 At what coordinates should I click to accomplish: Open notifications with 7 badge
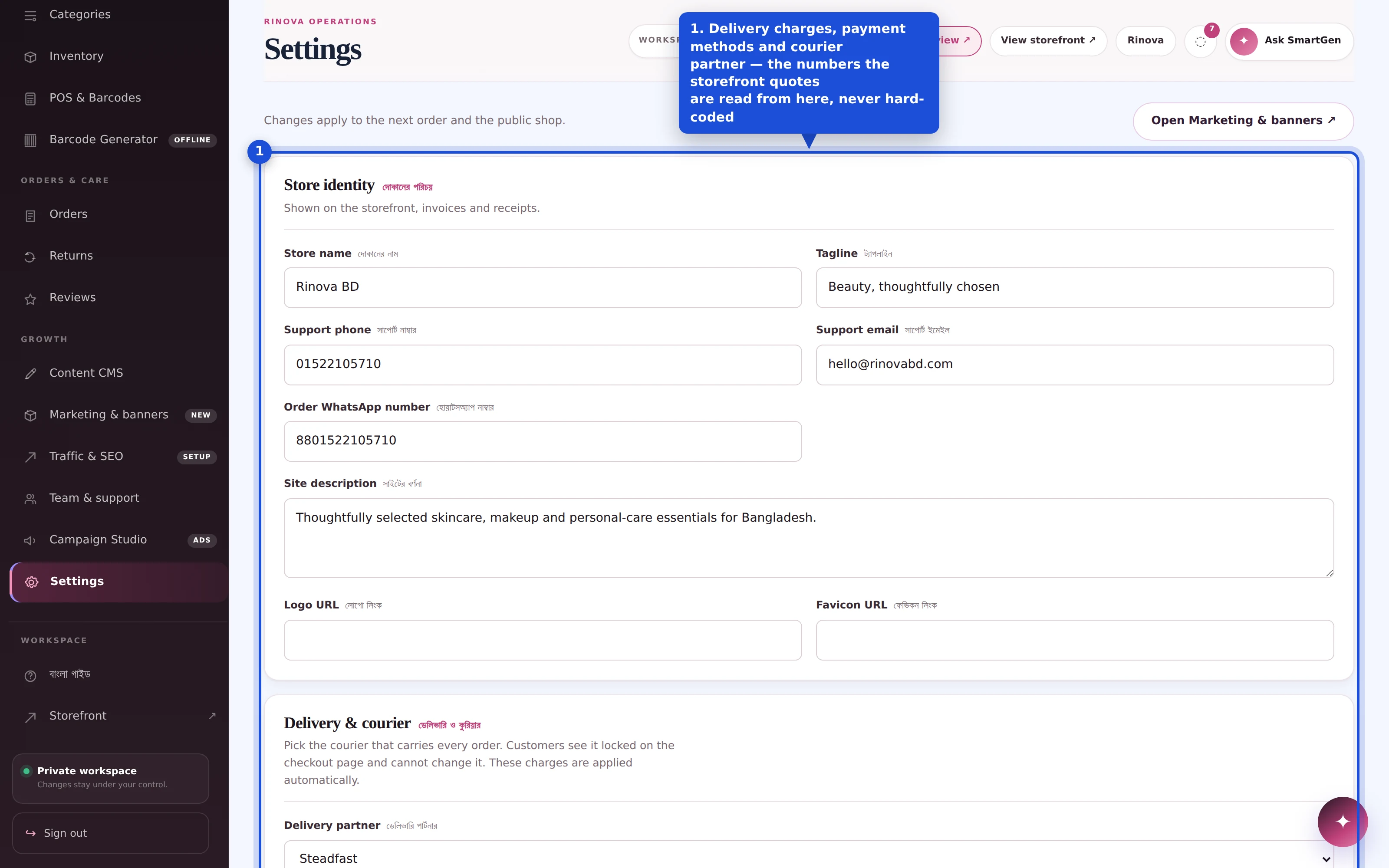tap(1201, 41)
